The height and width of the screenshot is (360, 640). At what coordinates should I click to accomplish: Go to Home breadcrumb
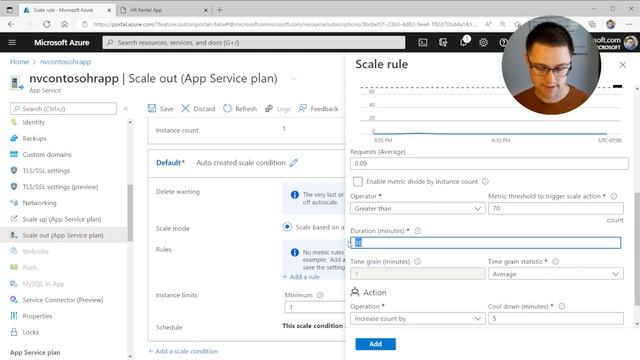coord(19,62)
